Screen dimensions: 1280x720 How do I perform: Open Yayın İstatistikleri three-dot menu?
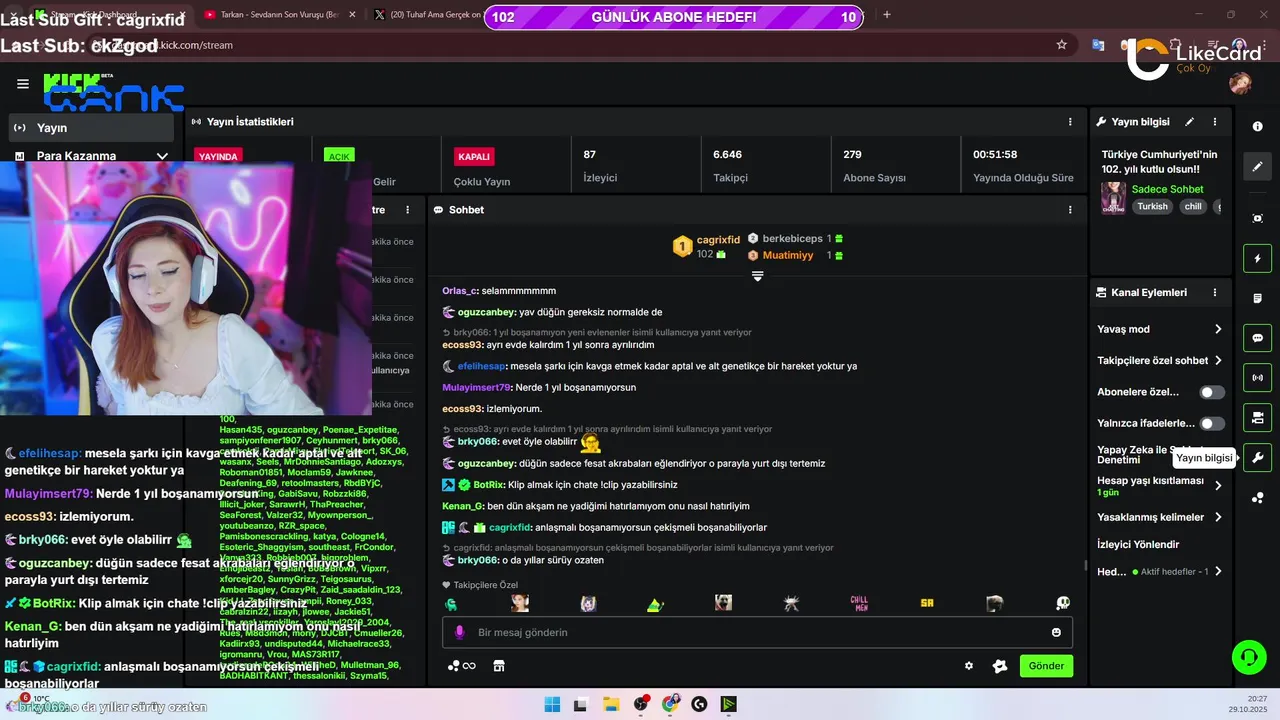[1070, 122]
